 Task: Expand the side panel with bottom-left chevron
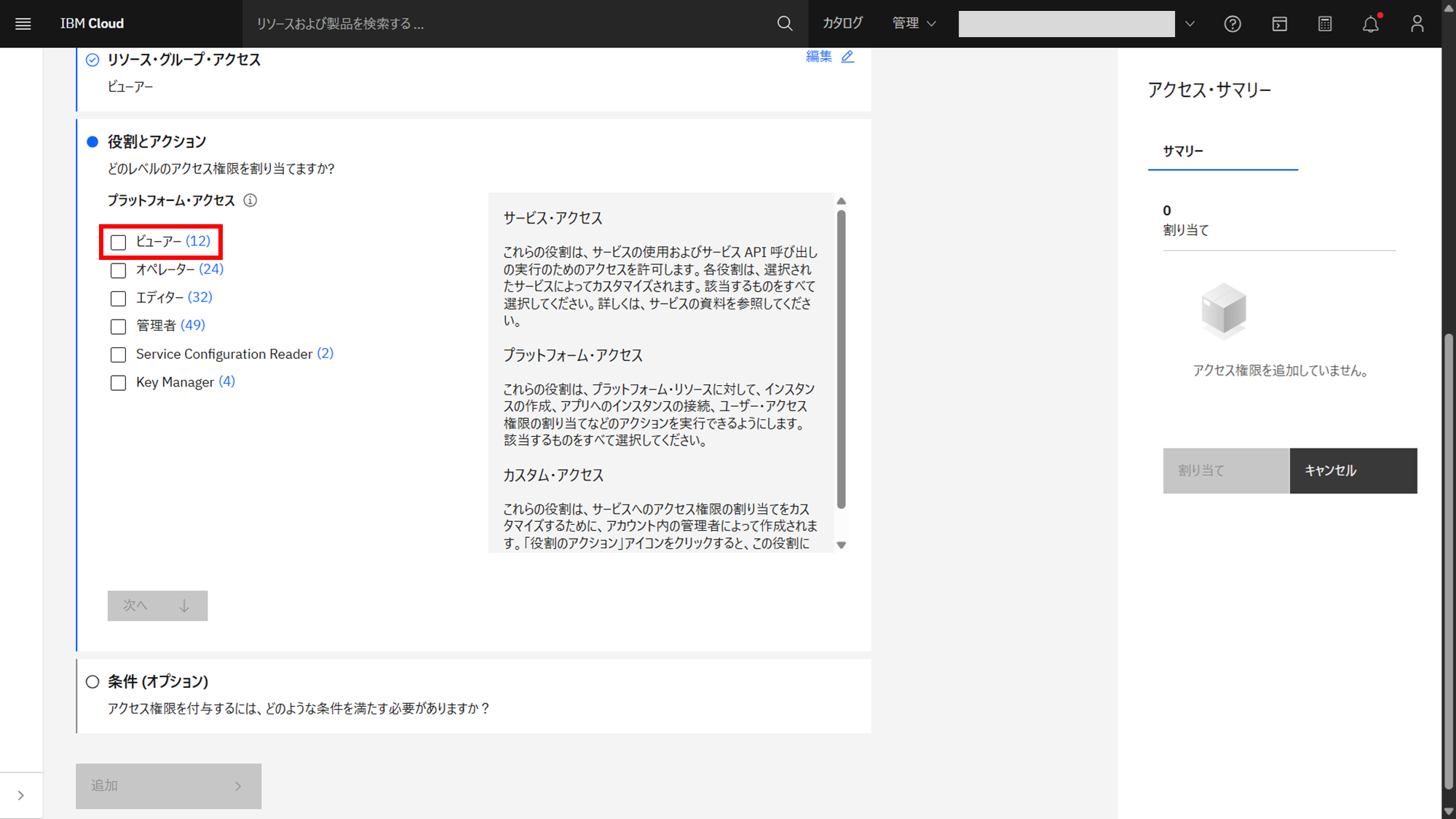21,795
